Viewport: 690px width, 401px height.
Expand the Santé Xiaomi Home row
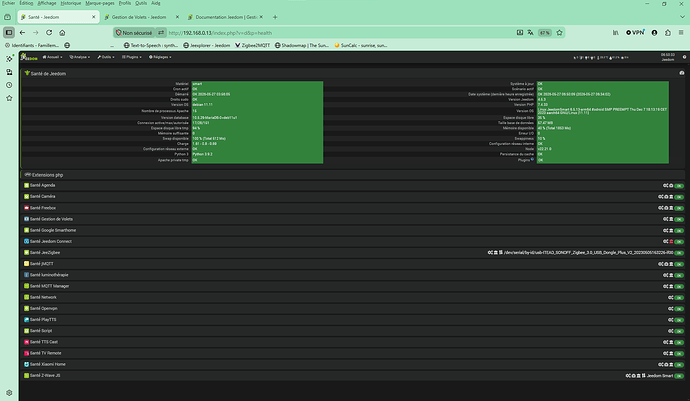352,364
